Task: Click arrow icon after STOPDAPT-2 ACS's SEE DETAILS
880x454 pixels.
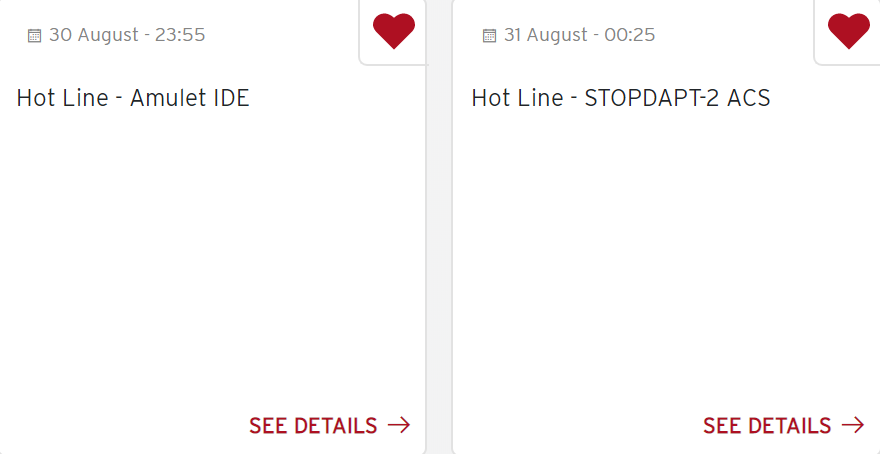Action: 853,425
